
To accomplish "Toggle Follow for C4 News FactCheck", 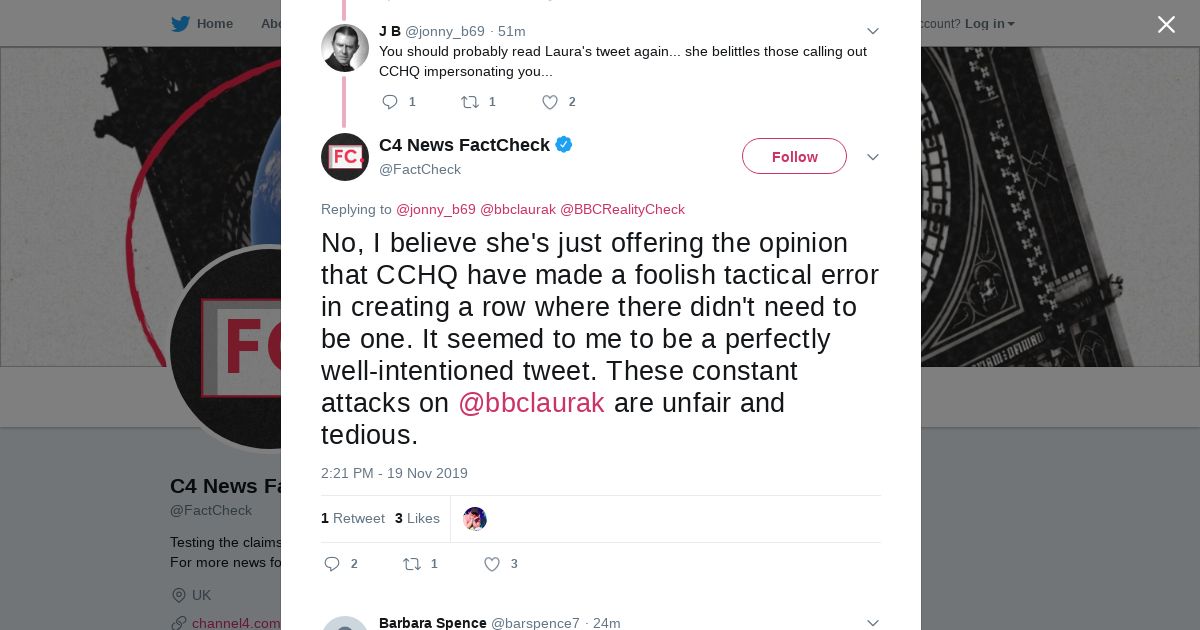I will [794, 157].
